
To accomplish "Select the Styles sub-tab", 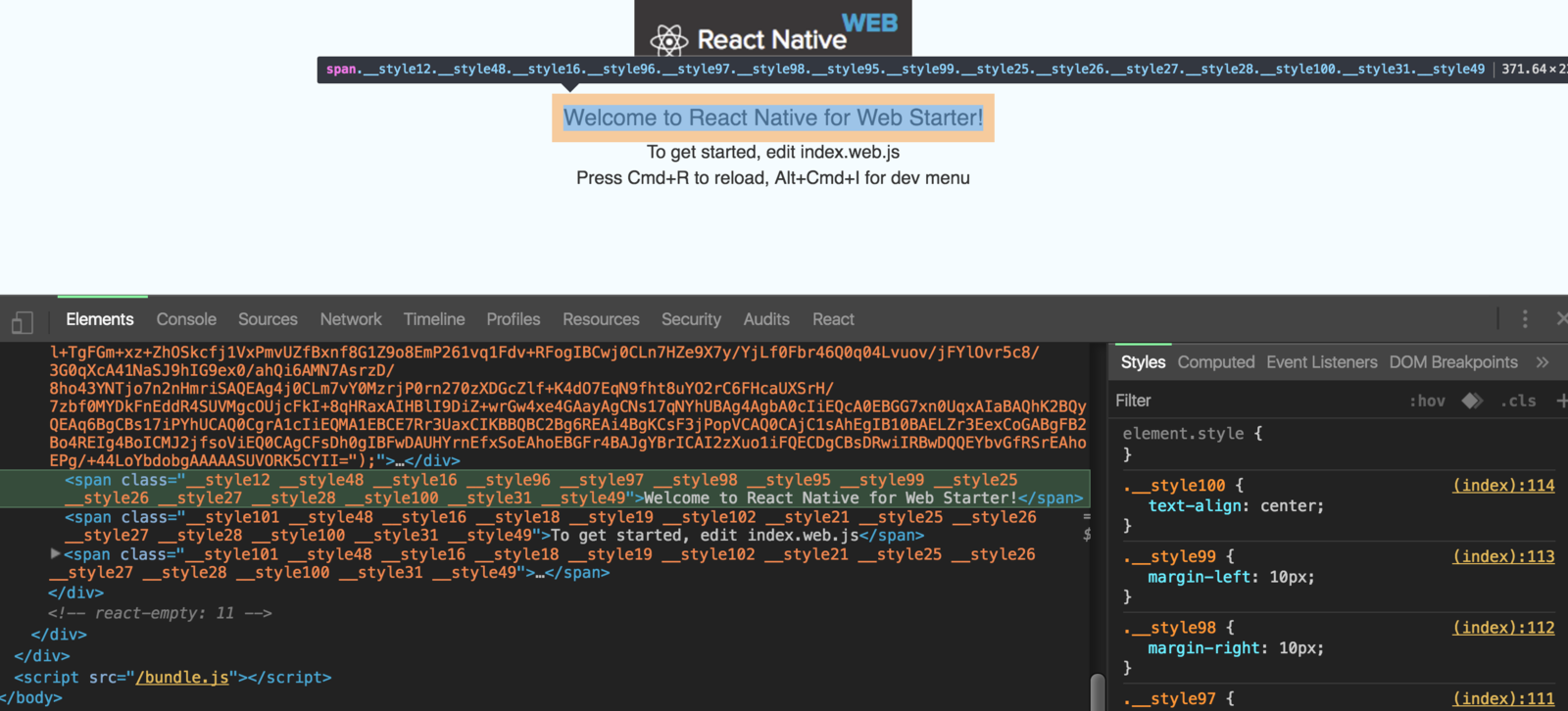I will point(1143,362).
